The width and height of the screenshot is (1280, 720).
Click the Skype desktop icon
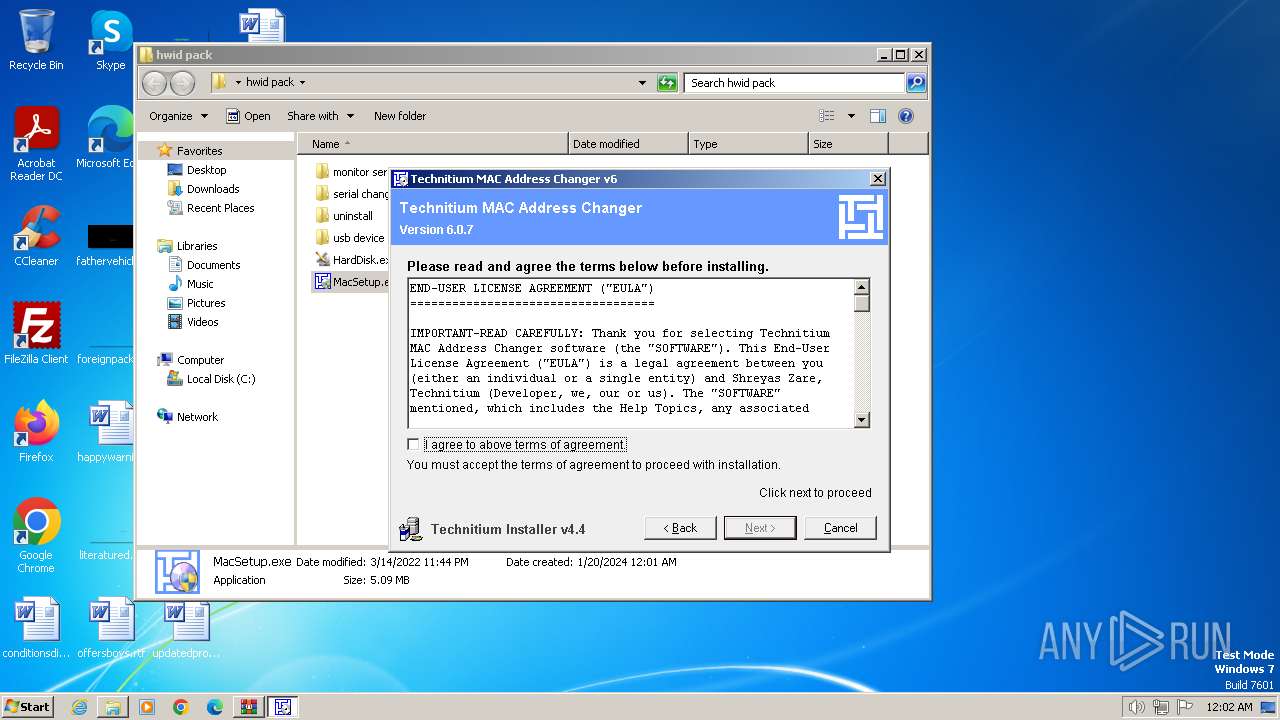(x=110, y=40)
